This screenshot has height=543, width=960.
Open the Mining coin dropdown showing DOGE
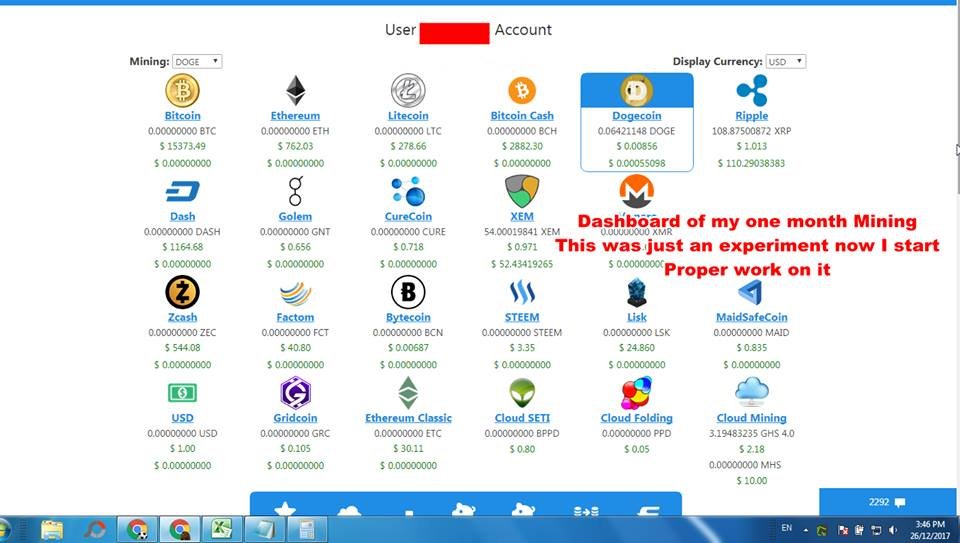click(x=197, y=62)
